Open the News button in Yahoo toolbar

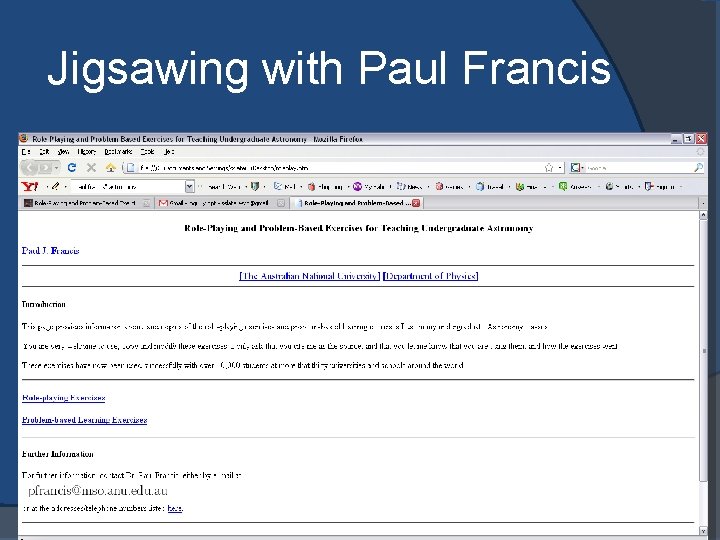pyautogui.click(x=410, y=186)
